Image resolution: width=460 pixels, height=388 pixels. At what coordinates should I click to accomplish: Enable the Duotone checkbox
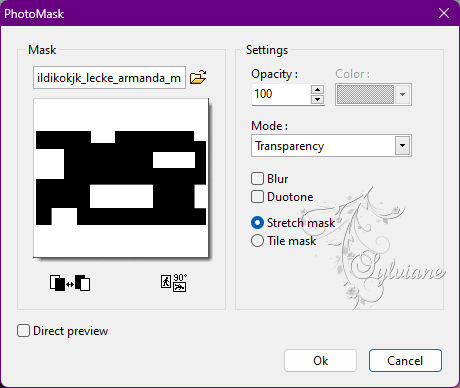click(257, 197)
